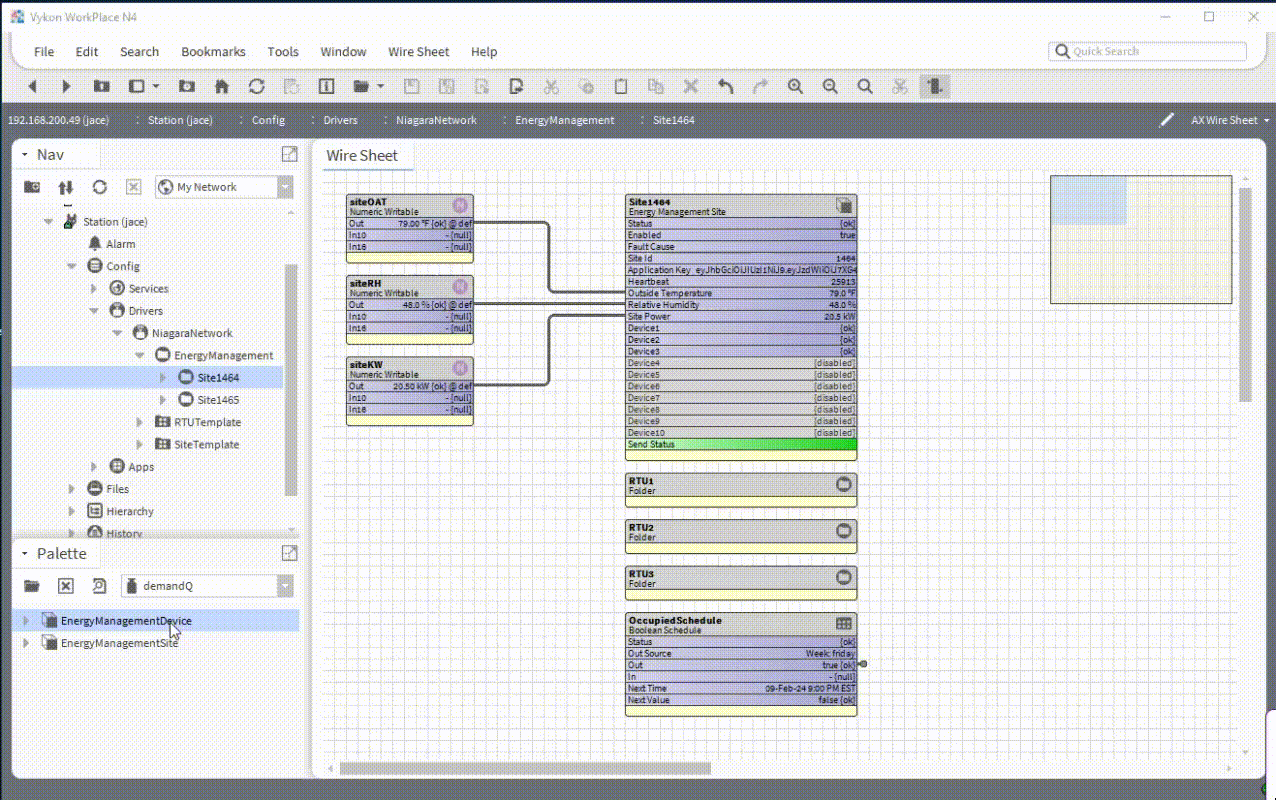Open the File menu
1276x800 pixels.
coord(44,52)
